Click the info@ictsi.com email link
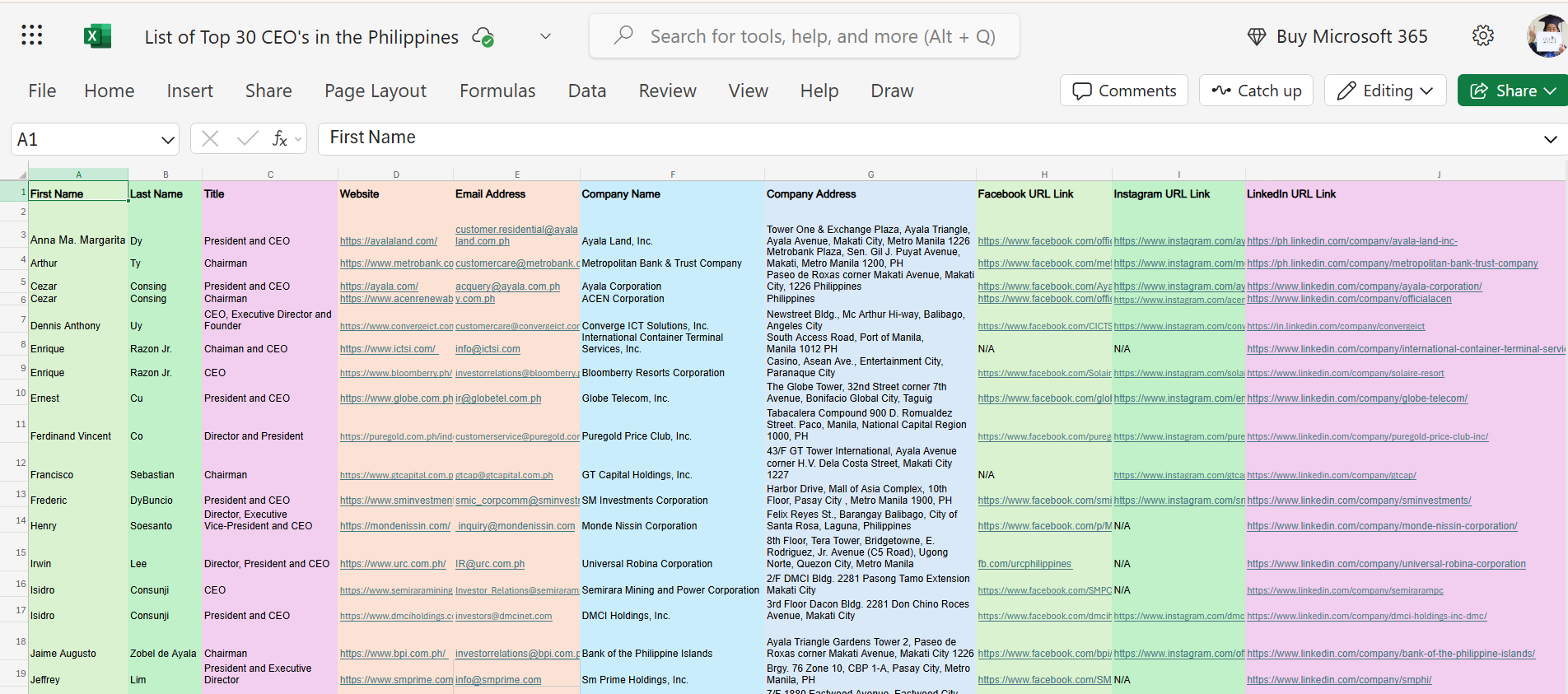This screenshot has height=694, width=1568. [x=488, y=349]
